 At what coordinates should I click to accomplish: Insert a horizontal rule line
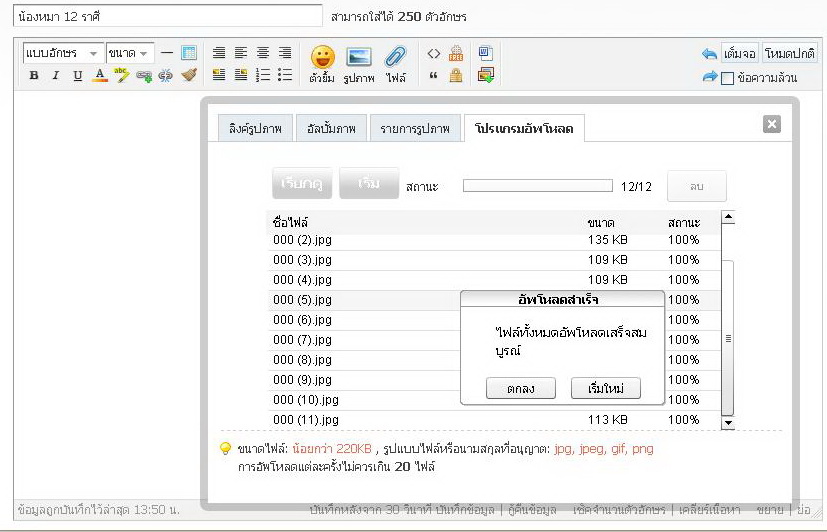[x=167, y=53]
